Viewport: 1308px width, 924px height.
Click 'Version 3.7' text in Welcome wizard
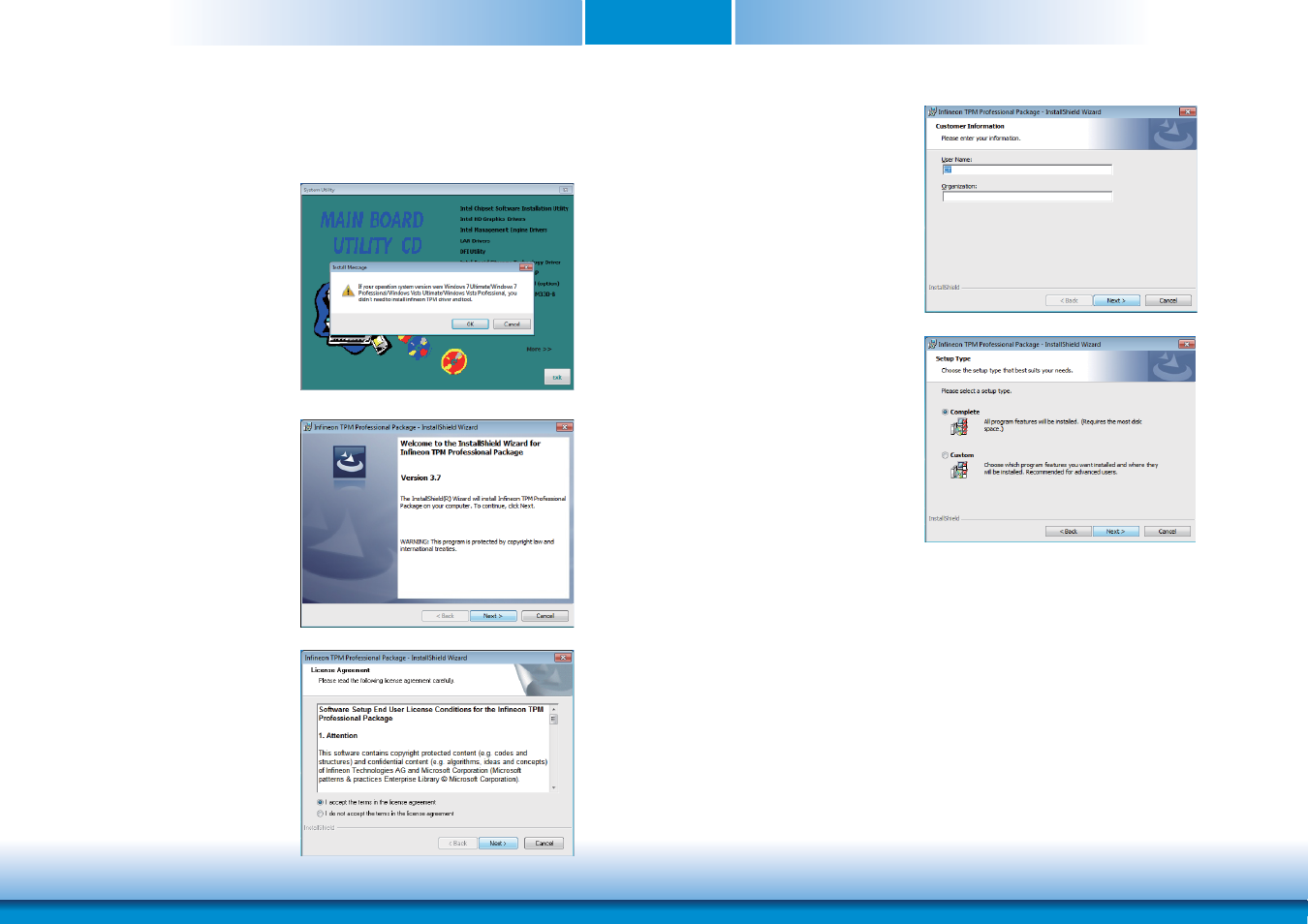click(x=420, y=477)
